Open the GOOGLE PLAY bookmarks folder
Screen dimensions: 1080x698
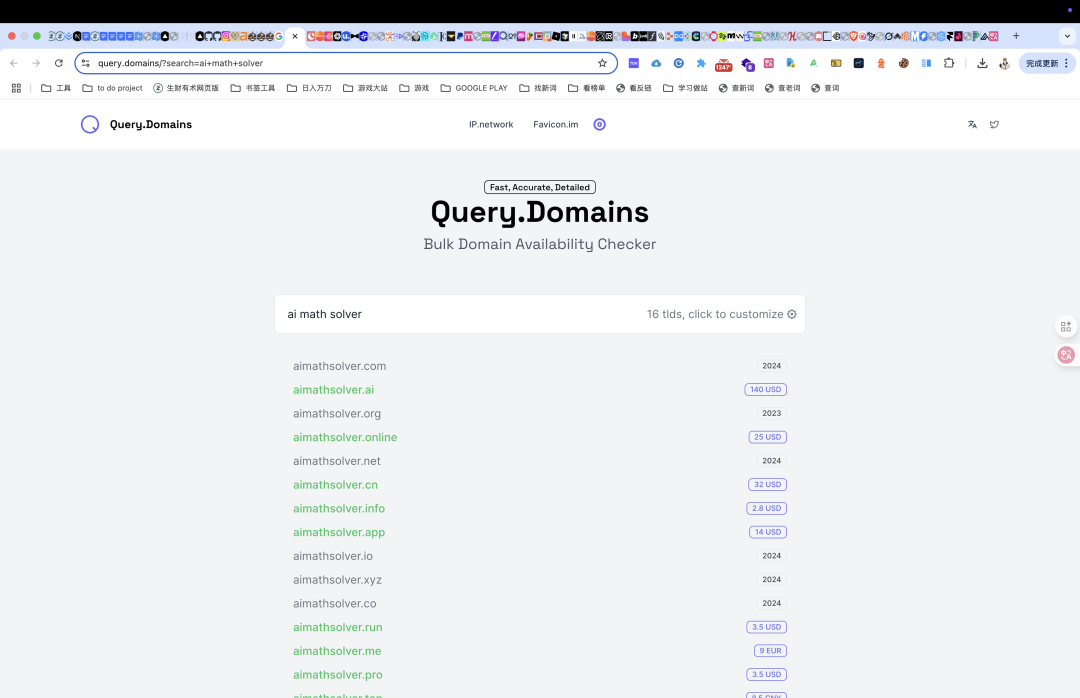(x=474, y=88)
